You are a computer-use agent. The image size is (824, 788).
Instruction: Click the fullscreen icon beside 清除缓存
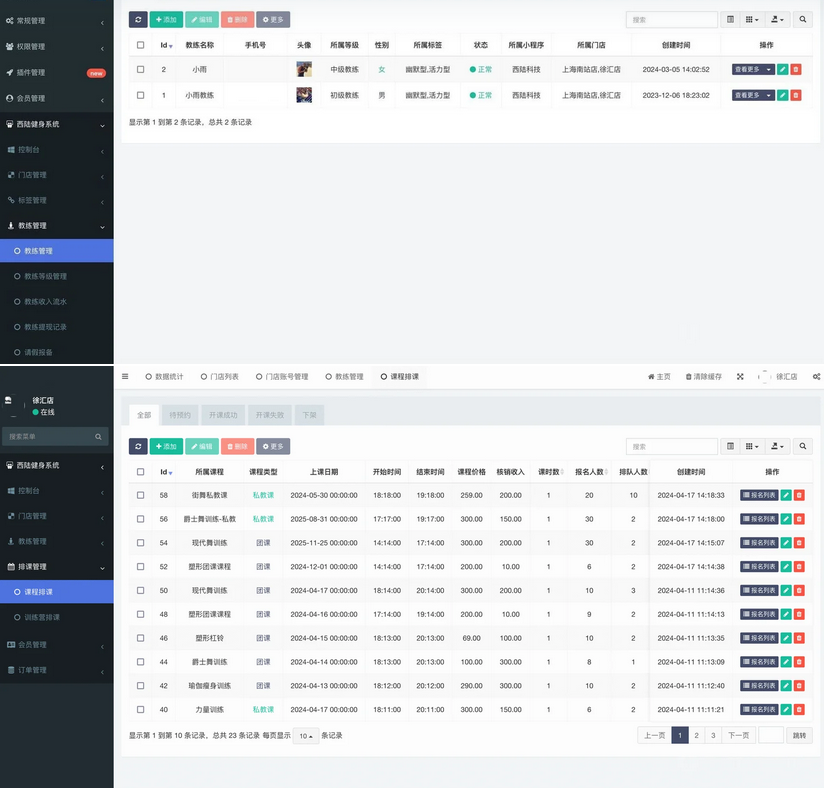click(x=740, y=377)
